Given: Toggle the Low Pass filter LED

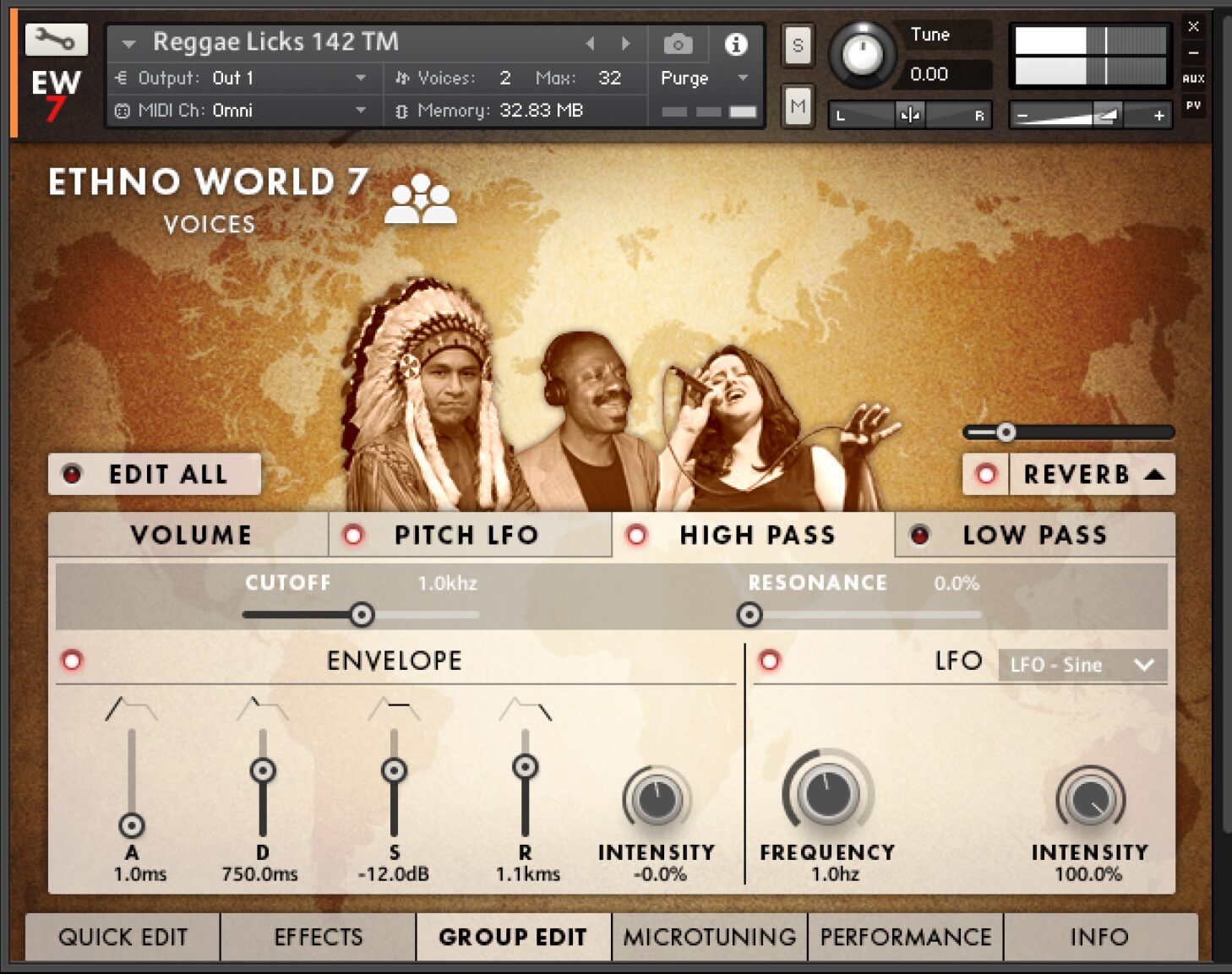Looking at the screenshot, I should tap(920, 535).
